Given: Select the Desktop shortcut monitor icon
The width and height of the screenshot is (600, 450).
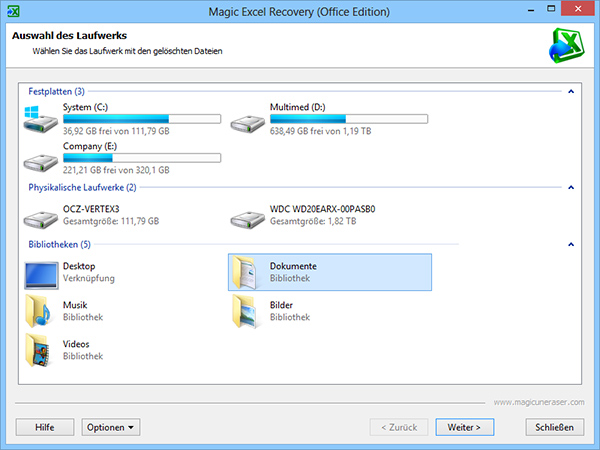Looking at the screenshot, I should [41, 275].
